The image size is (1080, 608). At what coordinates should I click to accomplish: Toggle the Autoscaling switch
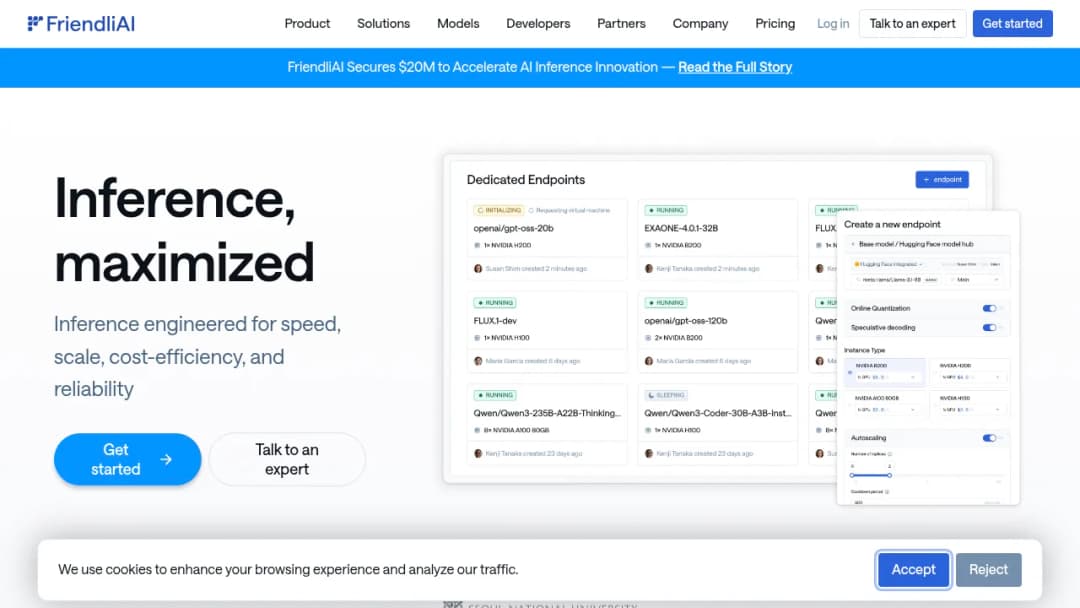[x=990, y=438]
